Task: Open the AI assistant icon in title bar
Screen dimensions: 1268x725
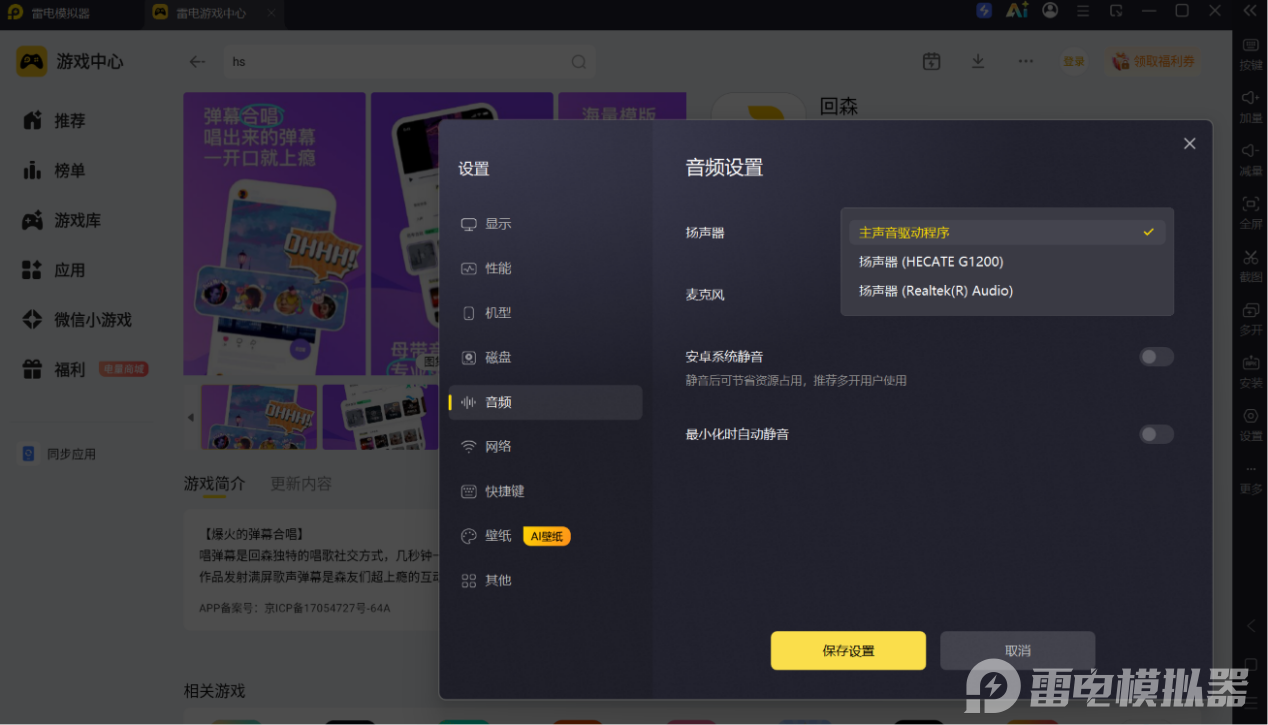Action: 1017,11
